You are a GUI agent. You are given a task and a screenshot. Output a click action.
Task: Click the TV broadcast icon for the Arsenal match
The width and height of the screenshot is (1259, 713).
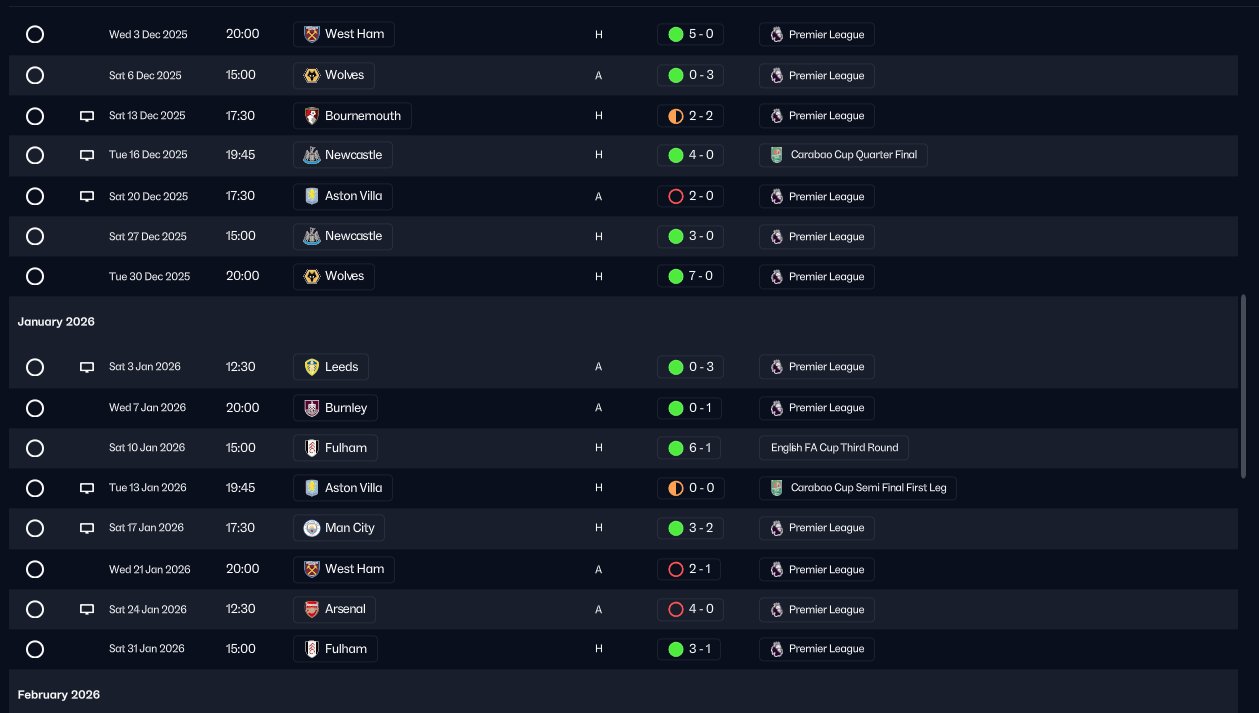tap(87, 609)
